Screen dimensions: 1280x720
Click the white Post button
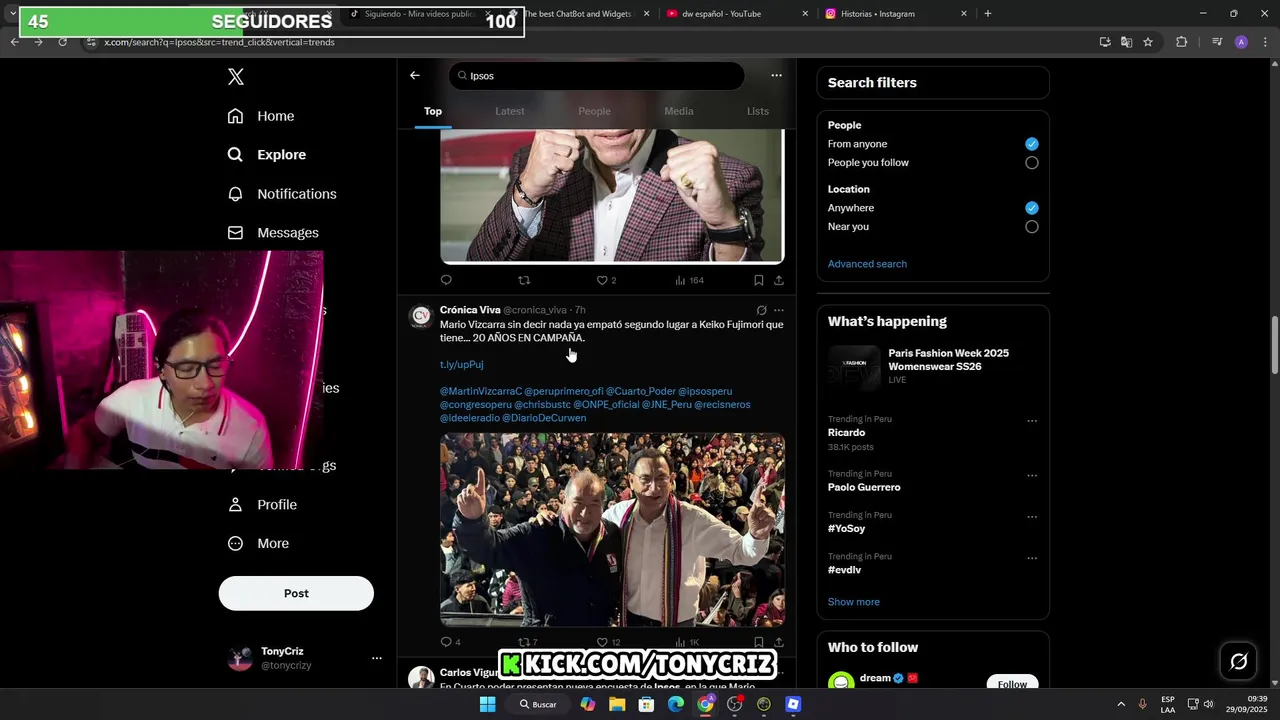(x=296, y=593)
